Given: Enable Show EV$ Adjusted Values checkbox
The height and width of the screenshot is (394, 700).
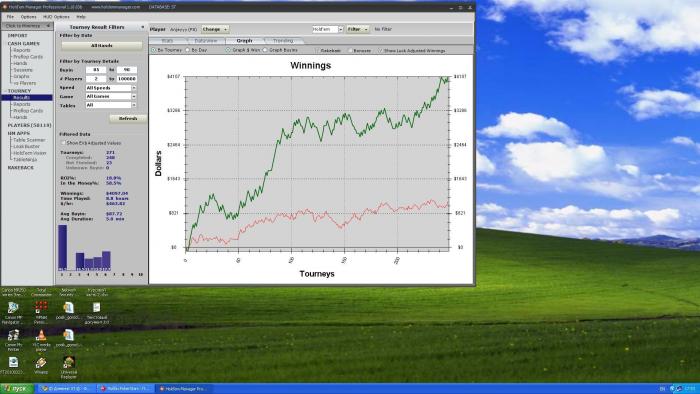Looking at the screenshot, I should coord(63,143).
